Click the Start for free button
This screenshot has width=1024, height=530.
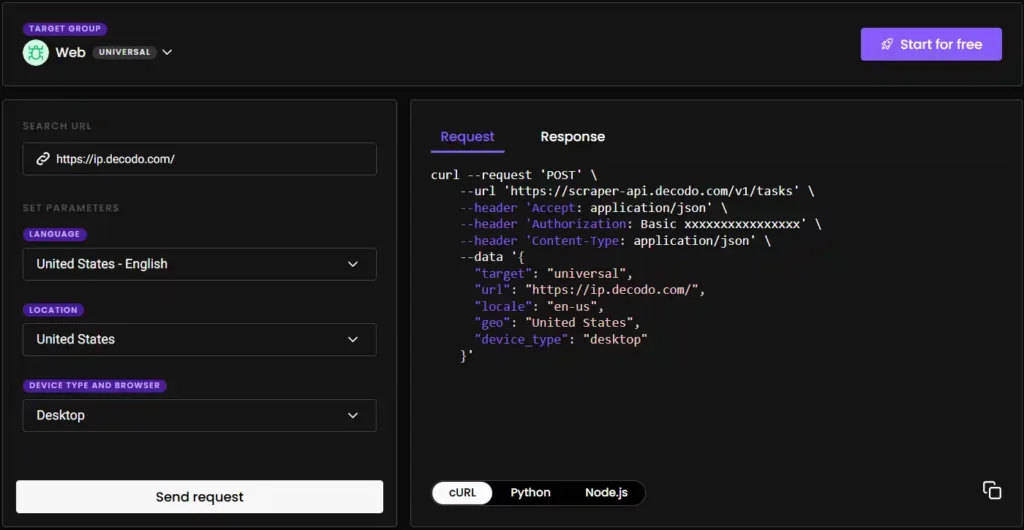pyautogui.click(x=931, y=44)
